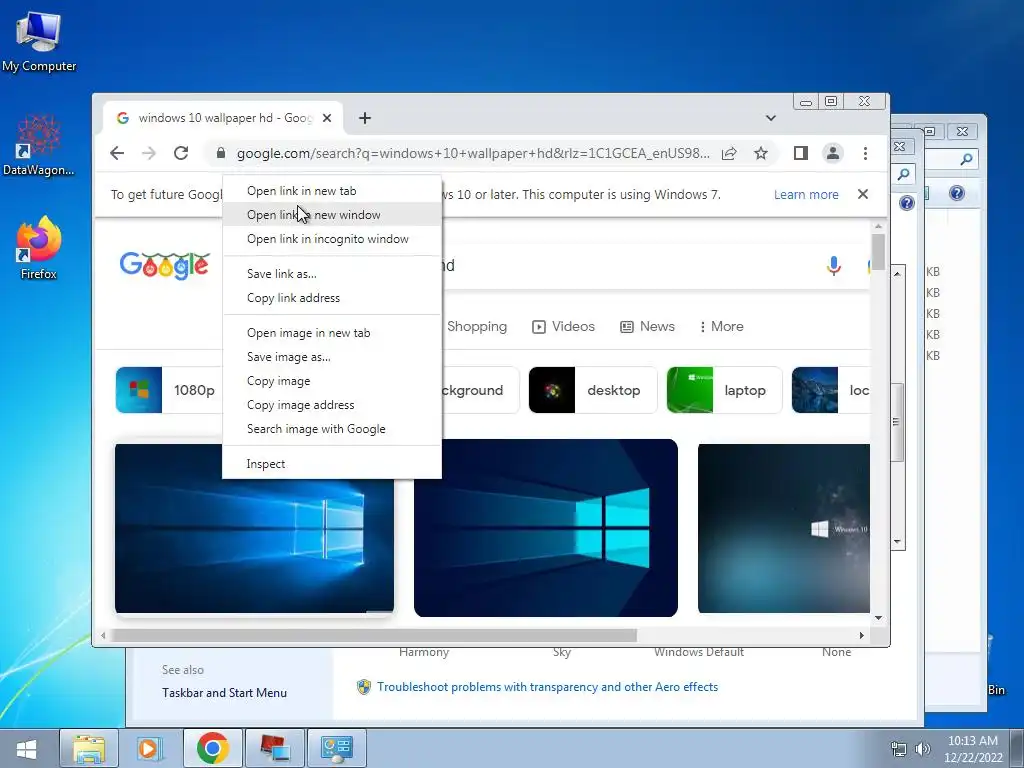Click Learn more in notice bar
Image resolution: width=1024 pixels, height=768 pixels.
point(806,195)
